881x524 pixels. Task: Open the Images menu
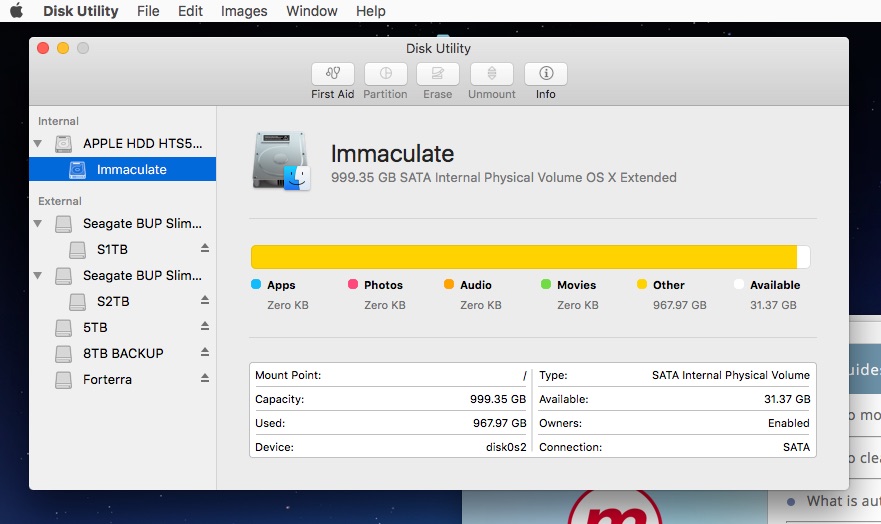click(x=244, y=11)
